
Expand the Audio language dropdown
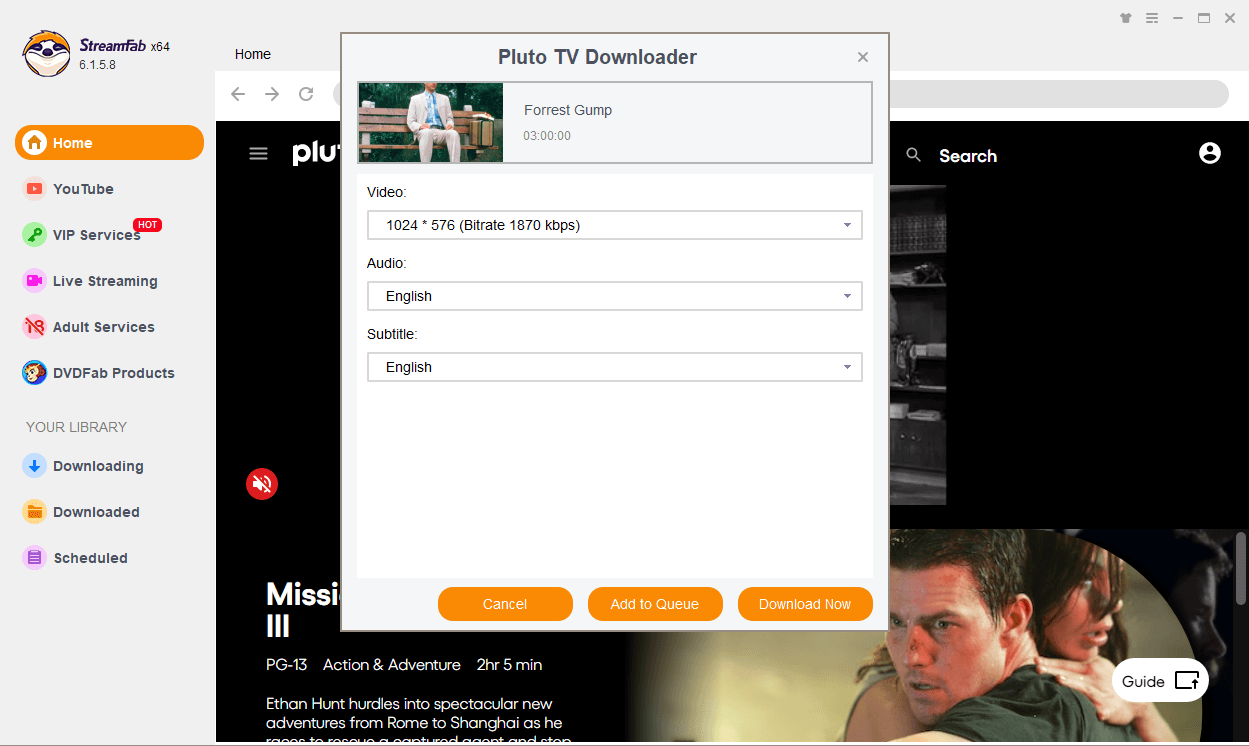coord(615,296)
